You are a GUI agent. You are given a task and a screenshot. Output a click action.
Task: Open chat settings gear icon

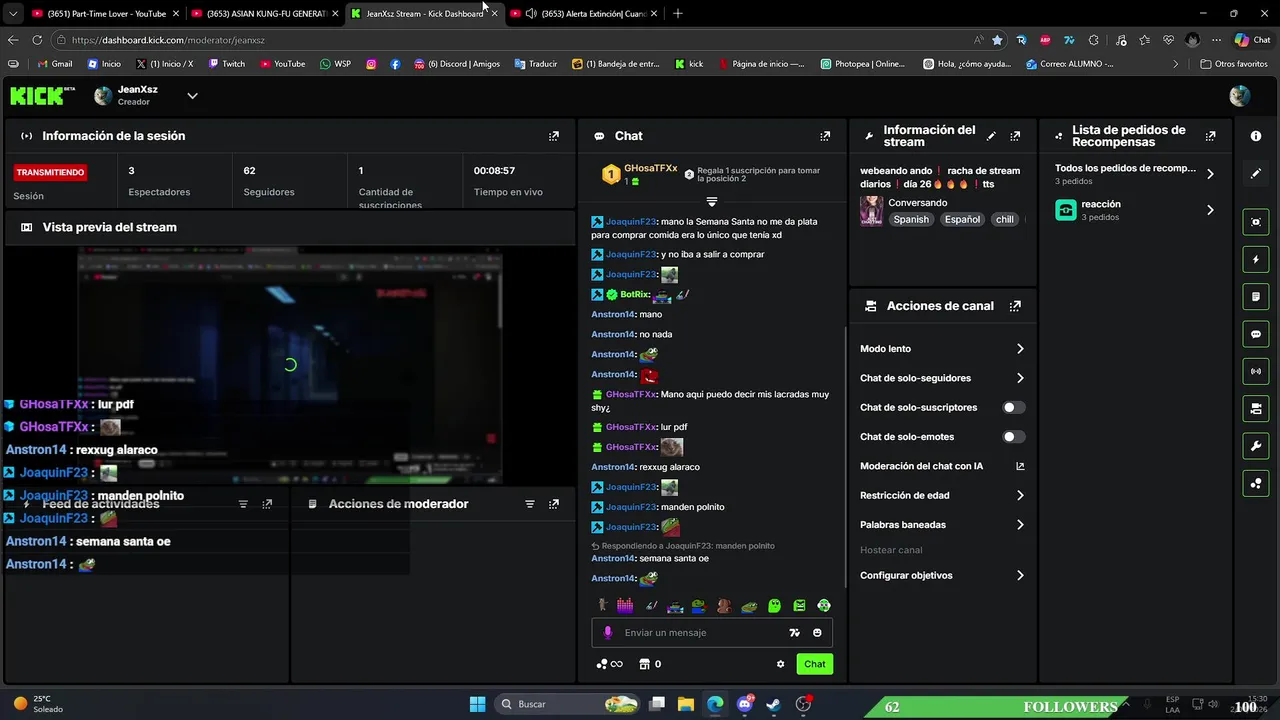click(x=781, y=664)
